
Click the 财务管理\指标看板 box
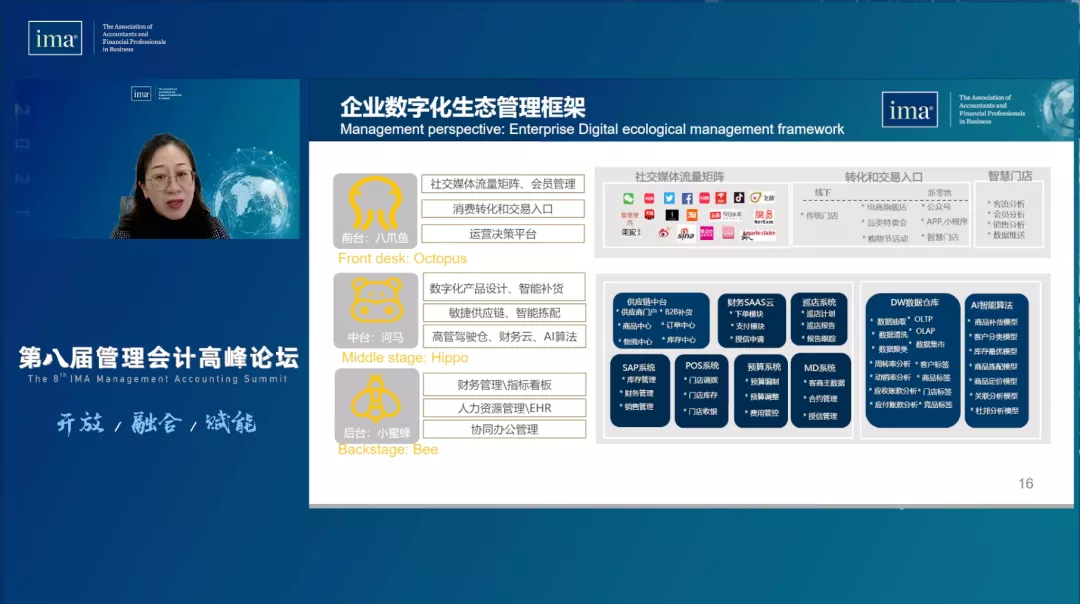pos(504,384)
